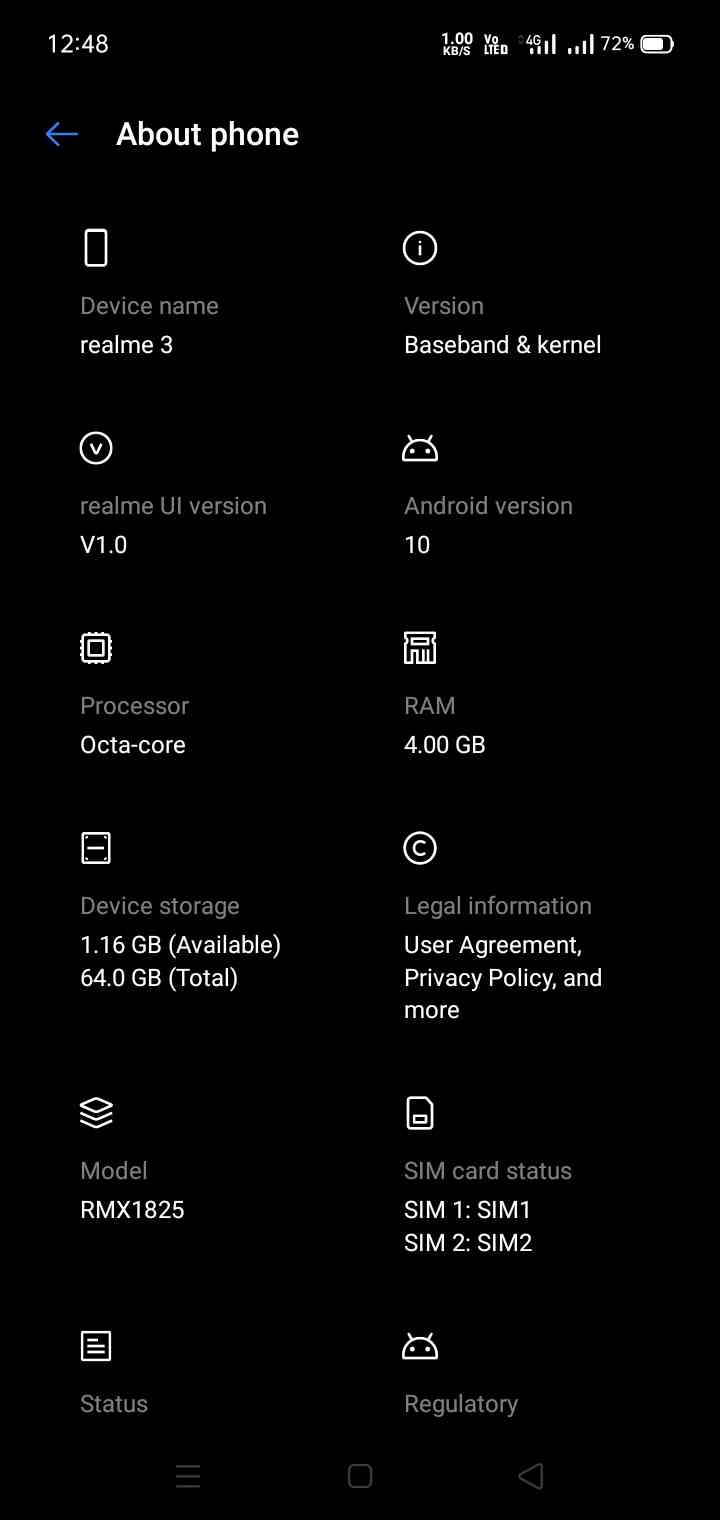Tap the device storage drive icon
Viewport: 720px width, 1520px height.
coord(96,848)
